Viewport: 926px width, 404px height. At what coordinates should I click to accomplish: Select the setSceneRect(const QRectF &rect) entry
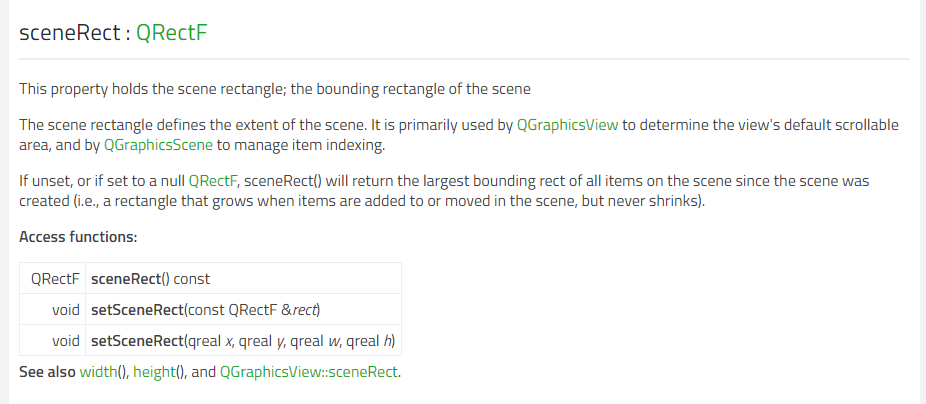pos(205,309)
